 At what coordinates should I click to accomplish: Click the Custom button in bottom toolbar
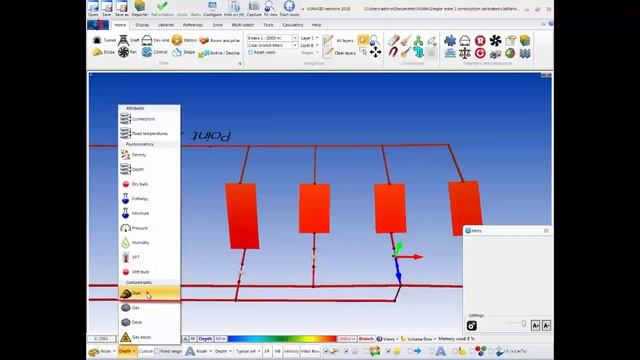tap(146, 351)
